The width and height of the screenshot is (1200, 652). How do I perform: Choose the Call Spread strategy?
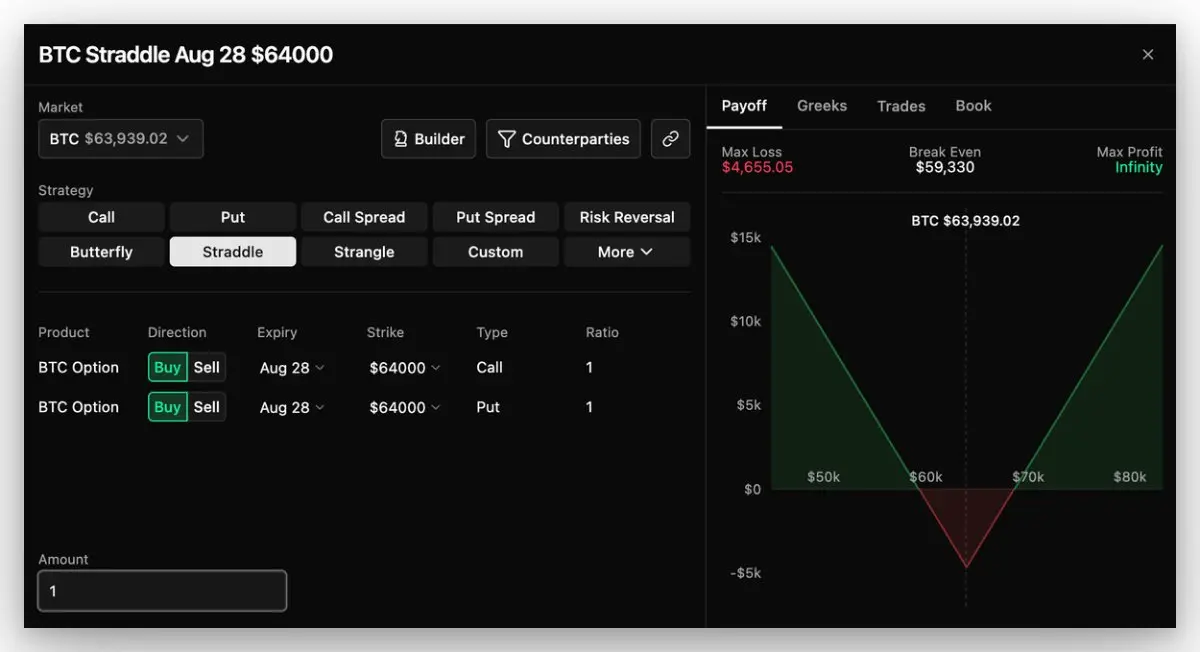(364, 217)
